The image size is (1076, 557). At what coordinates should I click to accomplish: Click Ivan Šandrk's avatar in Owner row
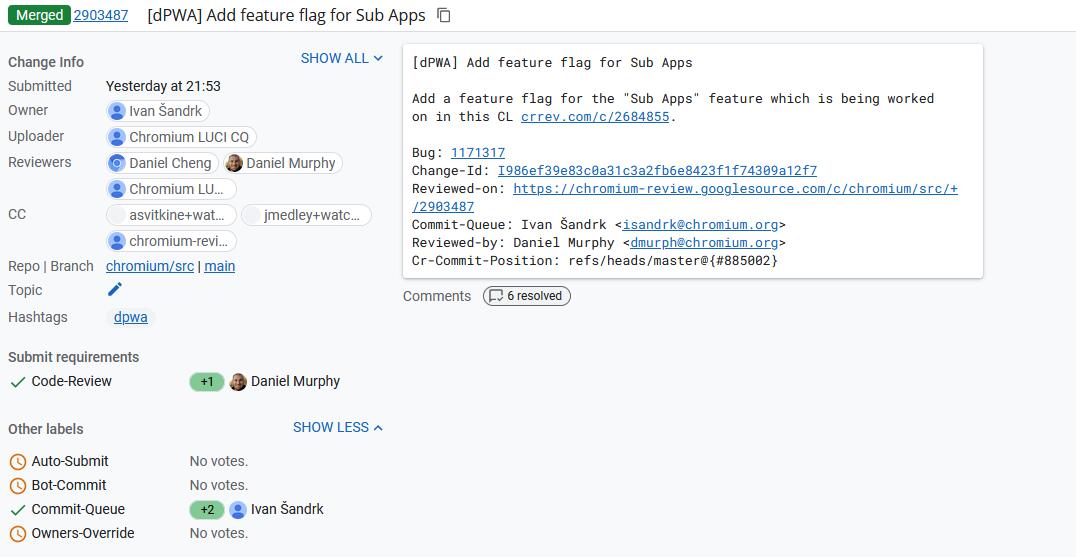117,111
